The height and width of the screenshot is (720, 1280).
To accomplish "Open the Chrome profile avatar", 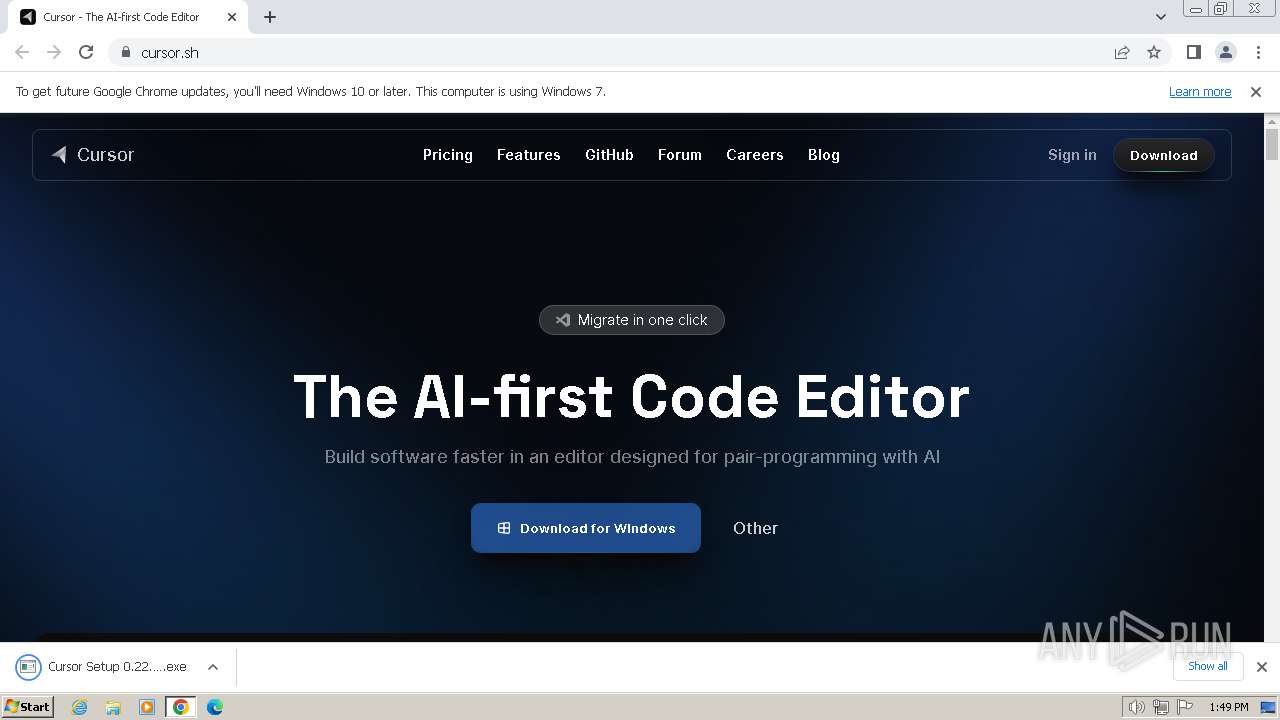I will coord(1226,52).
